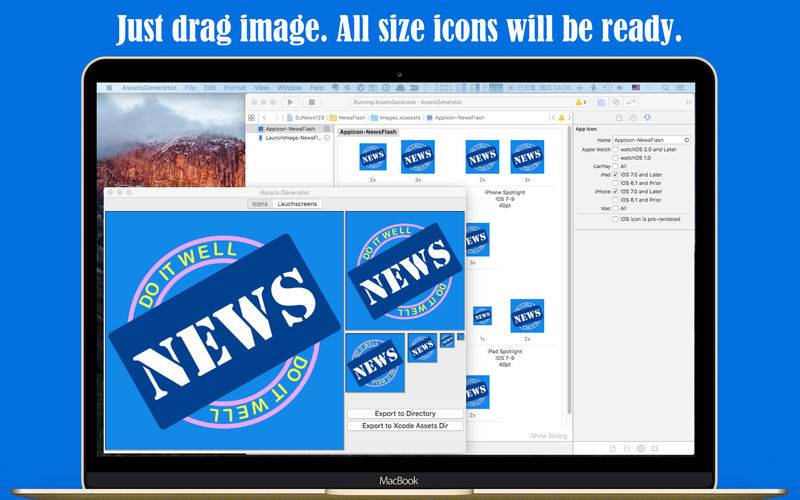
Task: Open the object library circle icon
Action: [641, 448]
